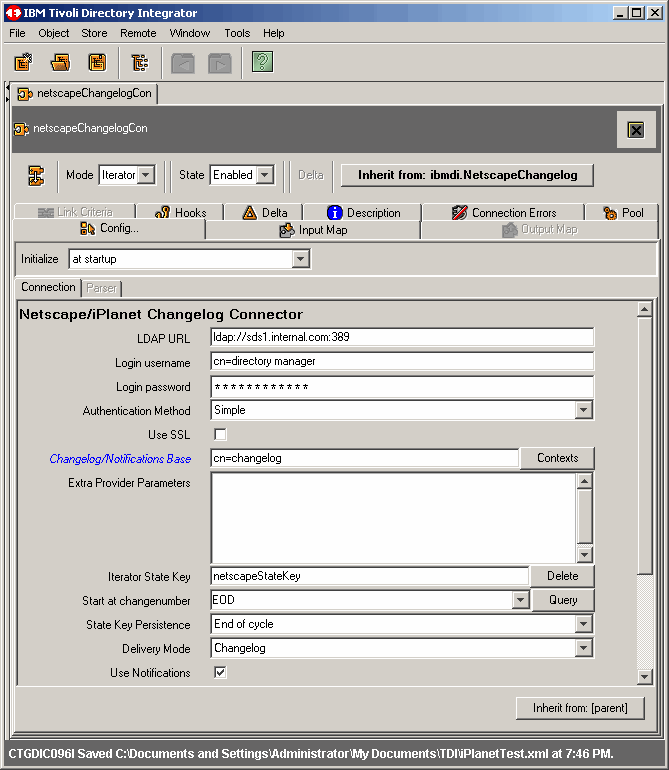The width and height of the screenshot is (669, 770).
Task: Open the Remote menu
Action: [138, 33]
